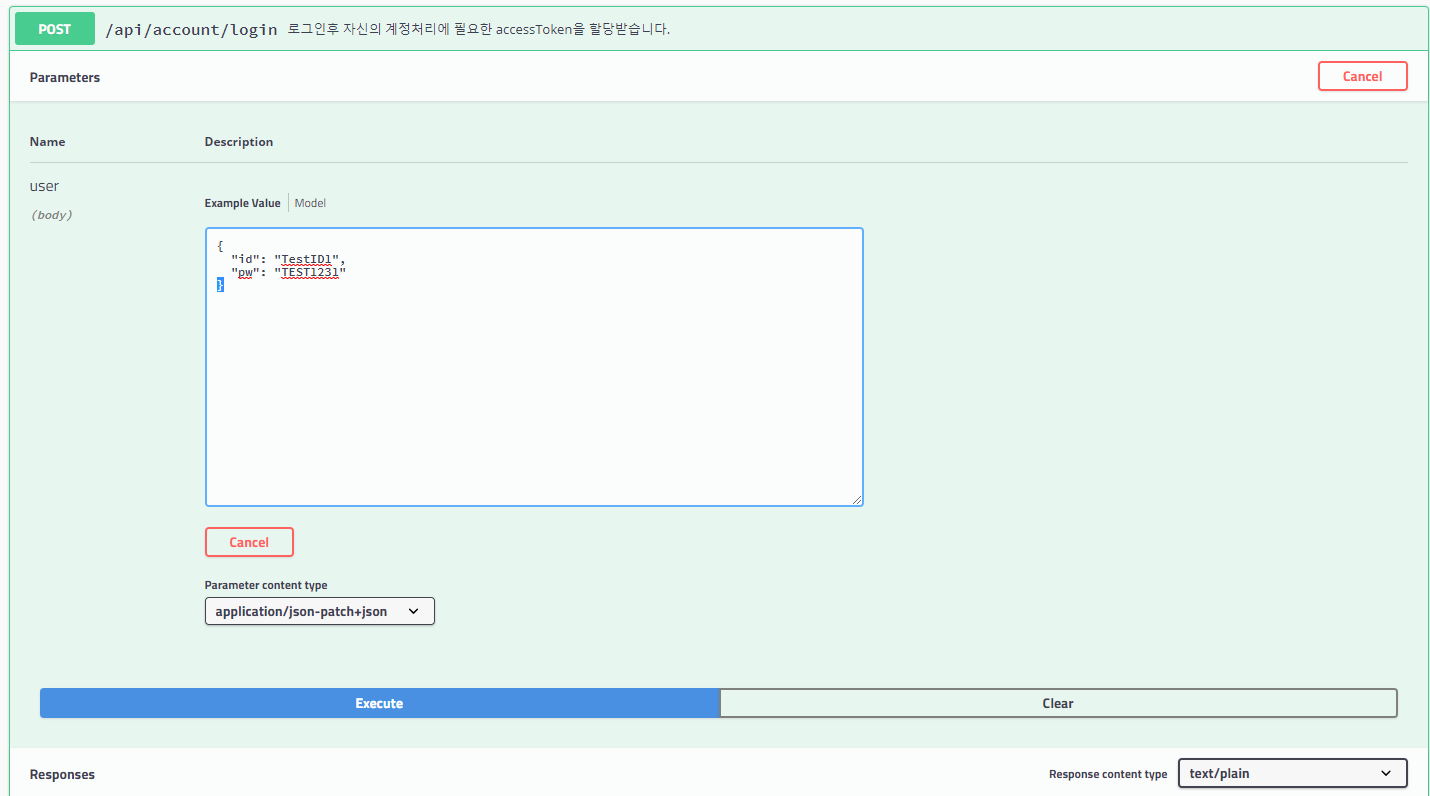The width and height of the screenshot is (1430, 796).
Task: Click the green POST method badge
Action: coord(55,29)
